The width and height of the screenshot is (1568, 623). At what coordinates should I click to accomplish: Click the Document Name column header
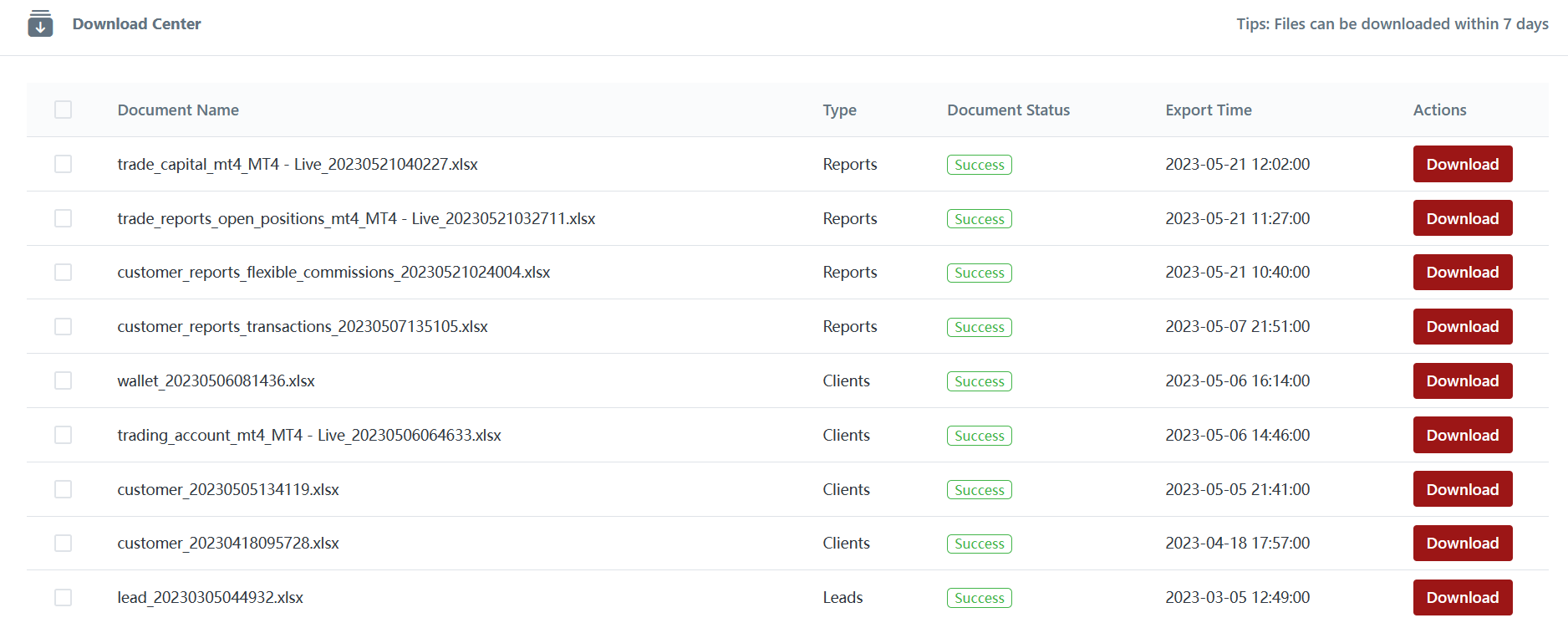[178, 110]
